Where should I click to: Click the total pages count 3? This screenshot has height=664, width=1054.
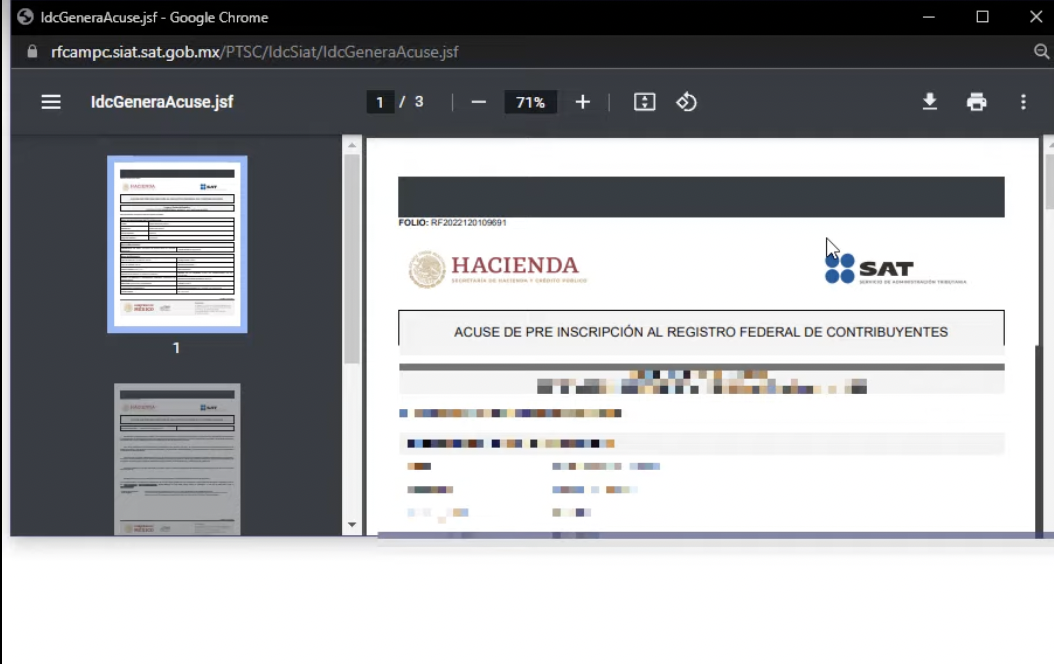pyautogui.click(x=419, y=102)
